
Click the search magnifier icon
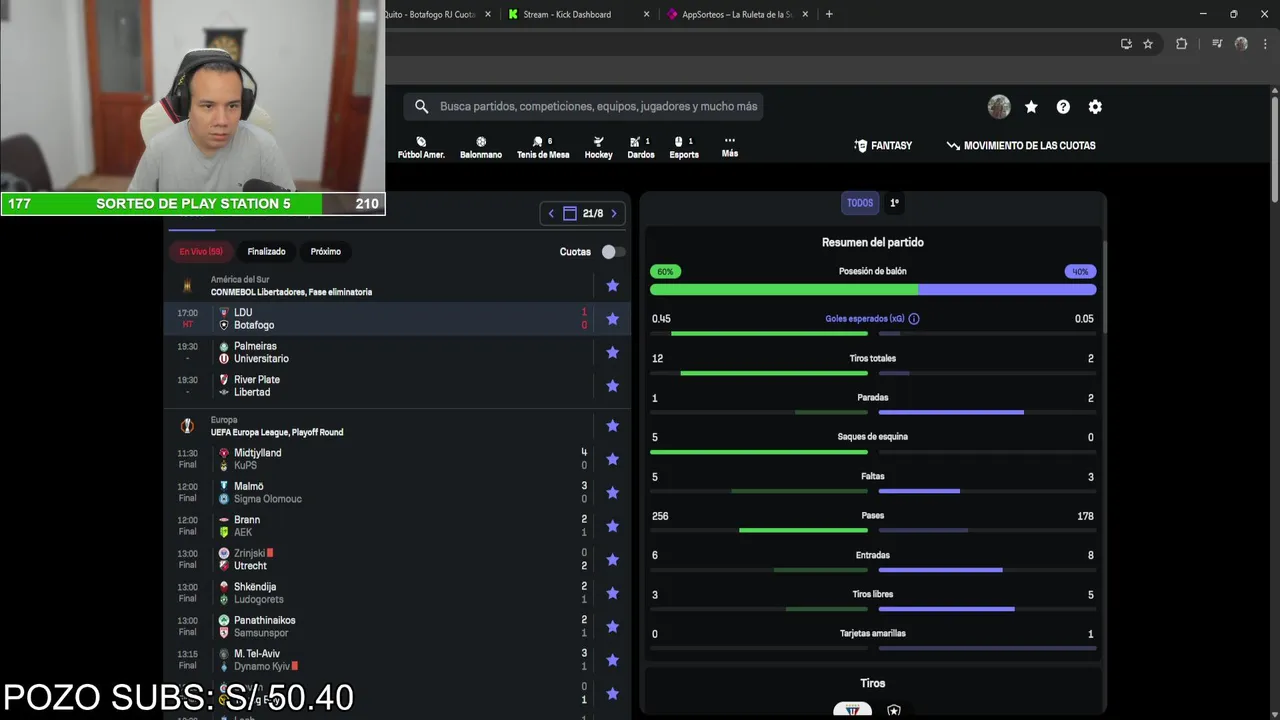pyautogui.click(x=421, y=106)
